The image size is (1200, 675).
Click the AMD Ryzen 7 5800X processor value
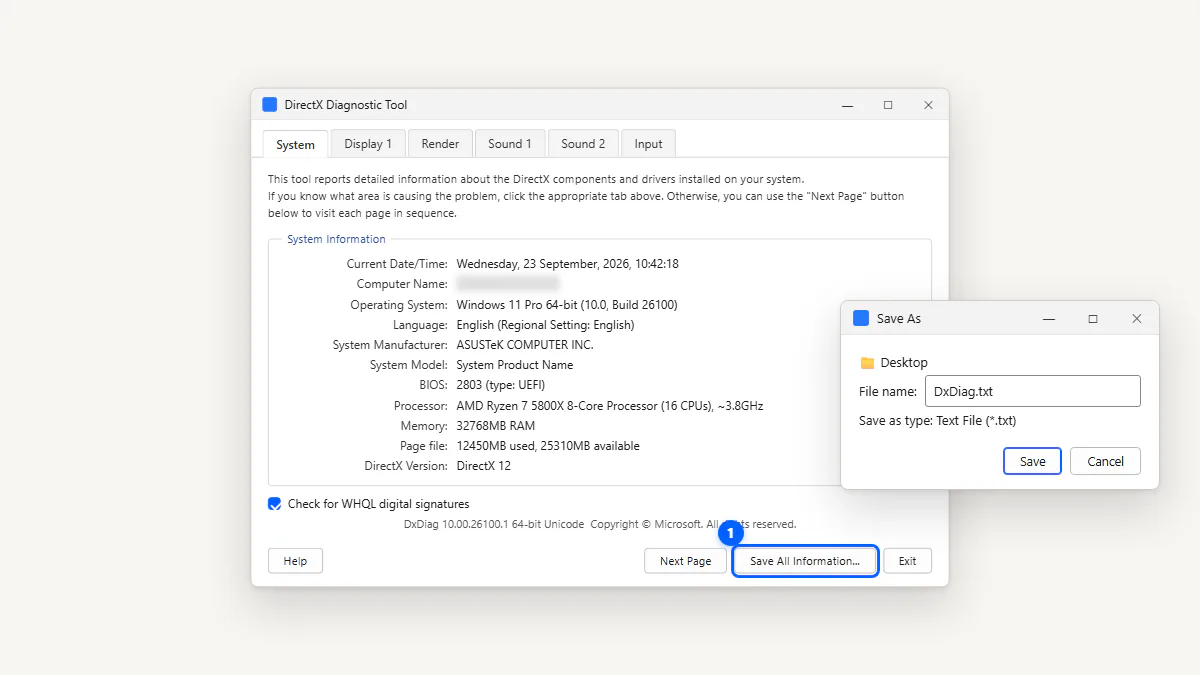click(x=610, y=406)
